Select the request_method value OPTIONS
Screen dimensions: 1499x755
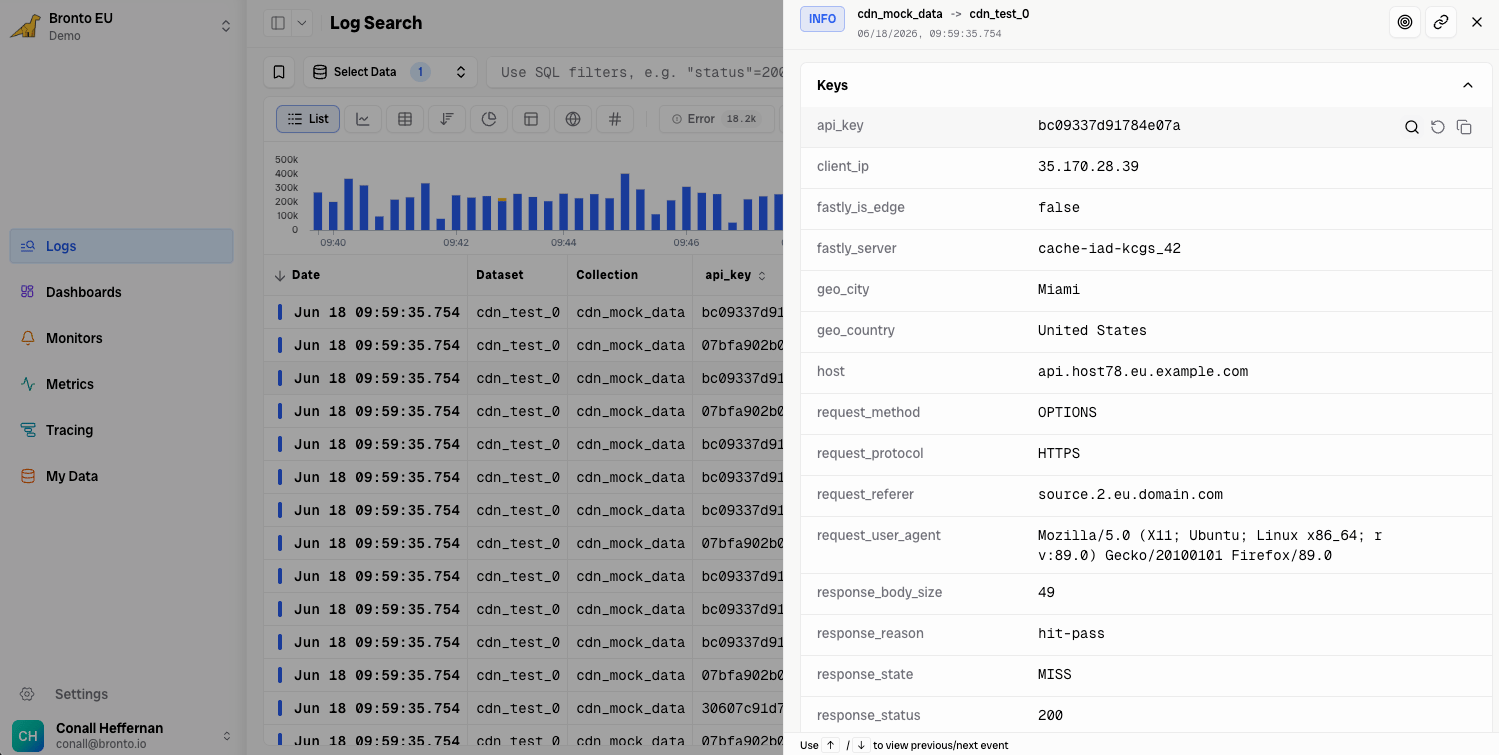(x=1067, y=413)
